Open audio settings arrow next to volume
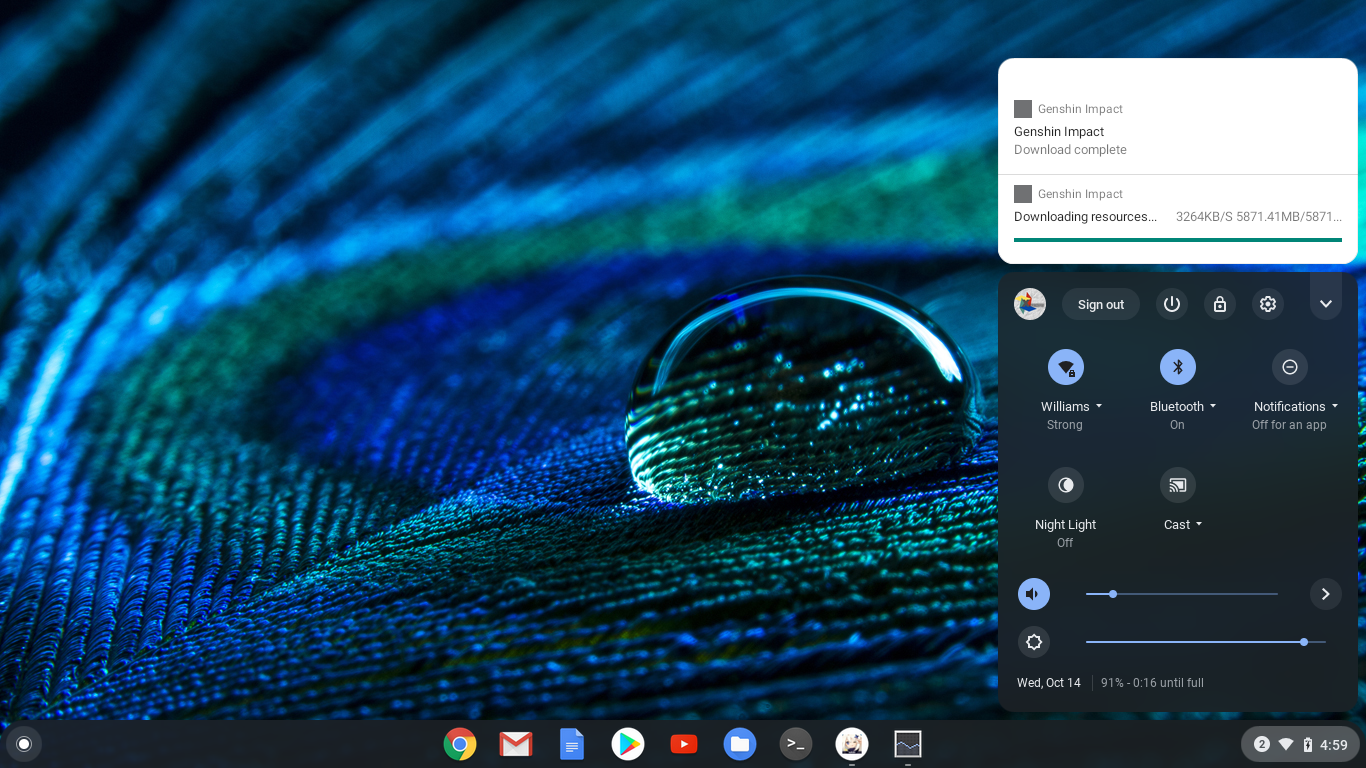Viewport: 1366px width, 768px height. click(x=1326, y=594)
